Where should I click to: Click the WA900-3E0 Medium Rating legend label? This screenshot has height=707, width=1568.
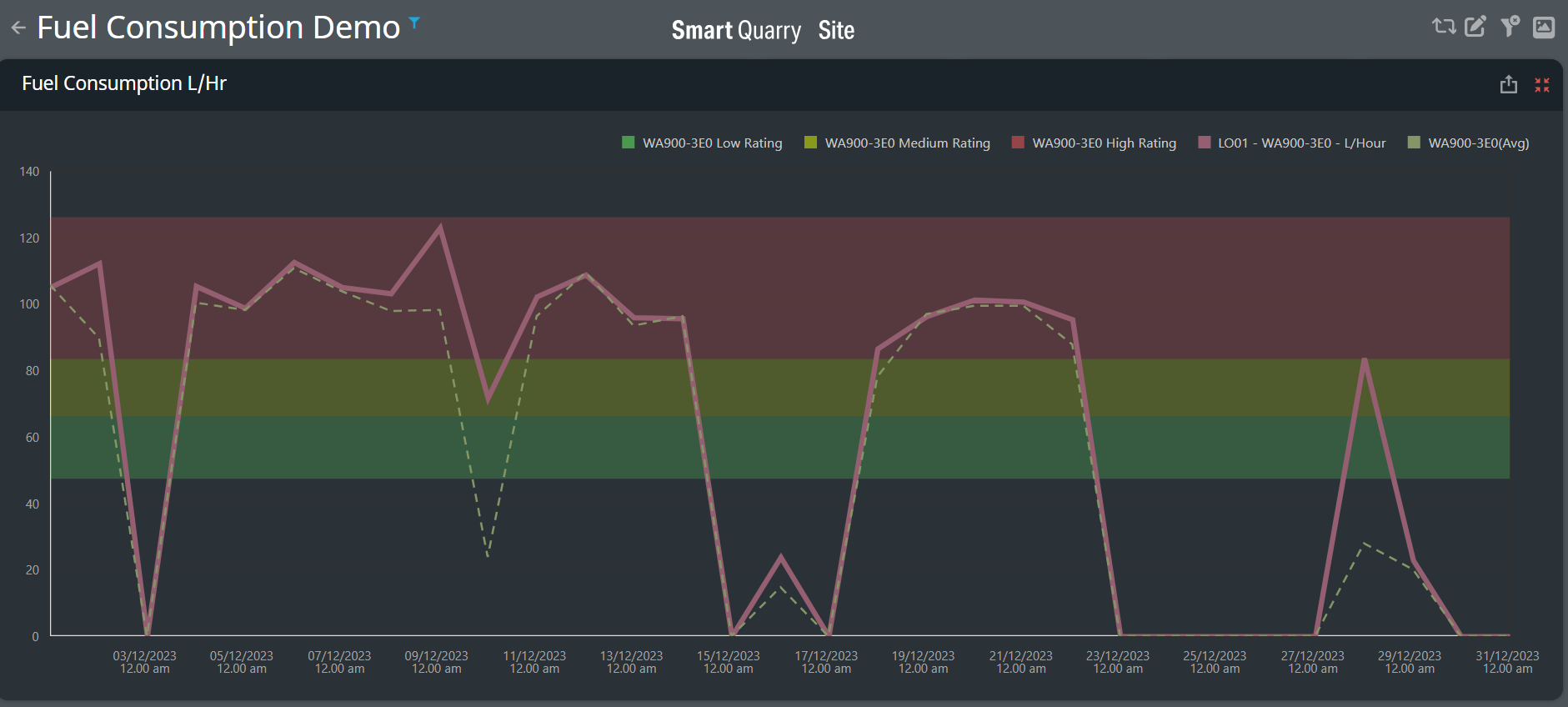(x=908, y=143)
